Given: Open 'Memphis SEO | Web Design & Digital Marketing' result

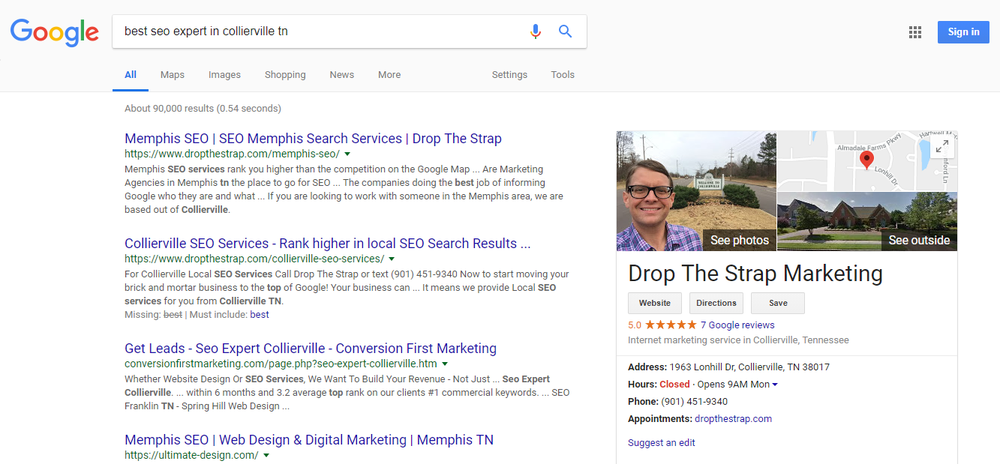Looking at the screenshot, I should pos(309,440).
